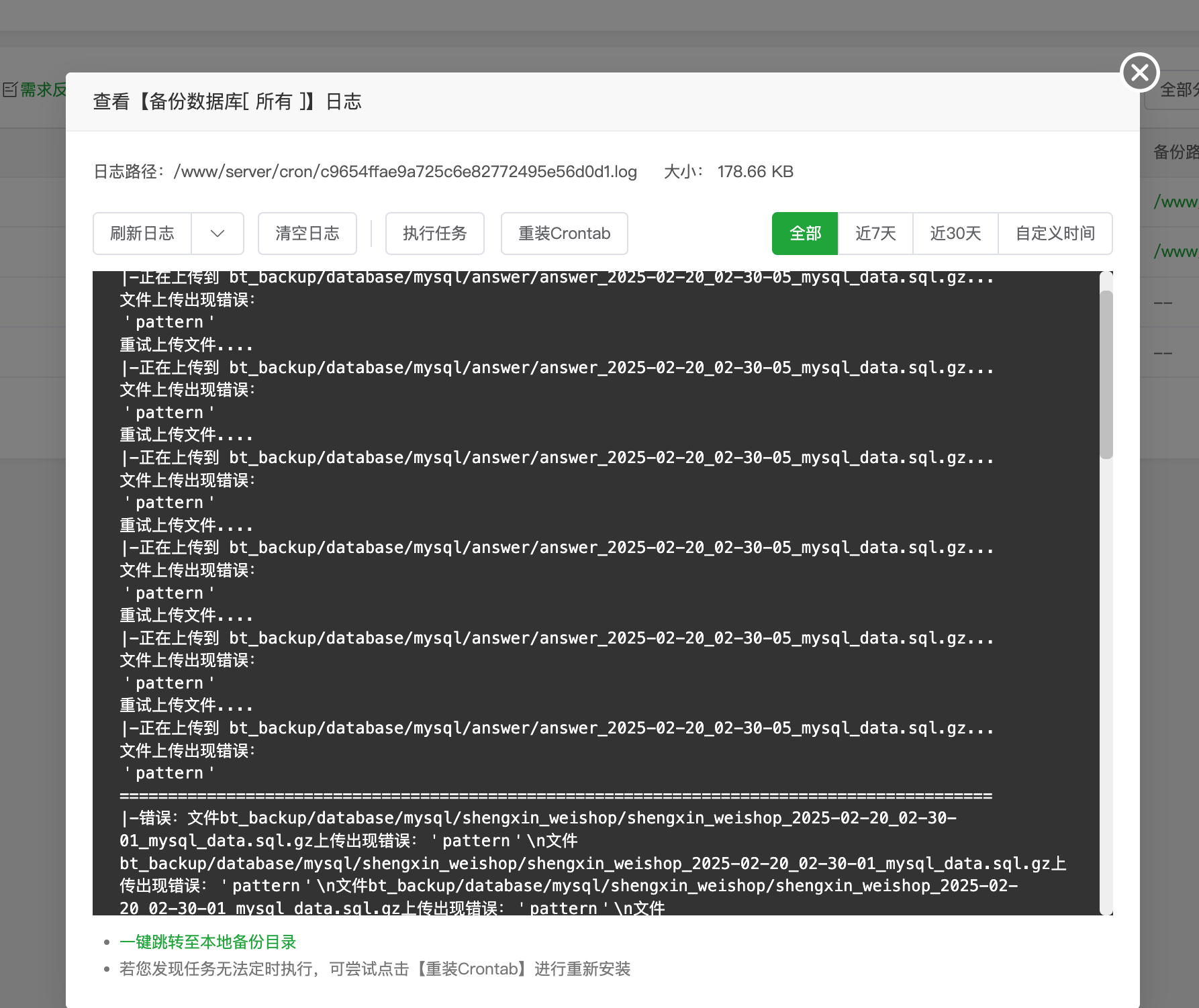Click the 清空日志 button

point(307,234)
